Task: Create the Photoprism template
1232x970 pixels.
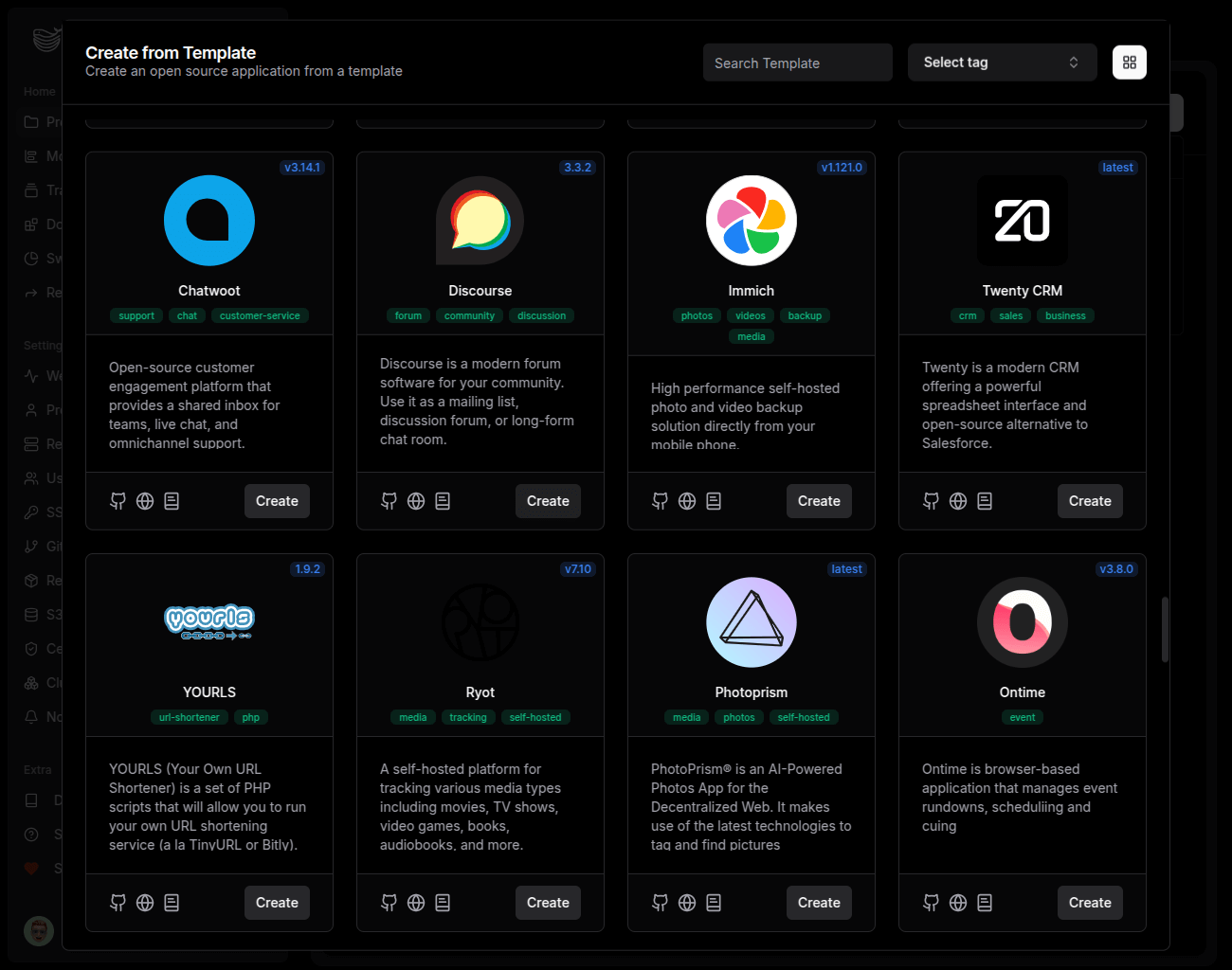Action: point(819,903)
